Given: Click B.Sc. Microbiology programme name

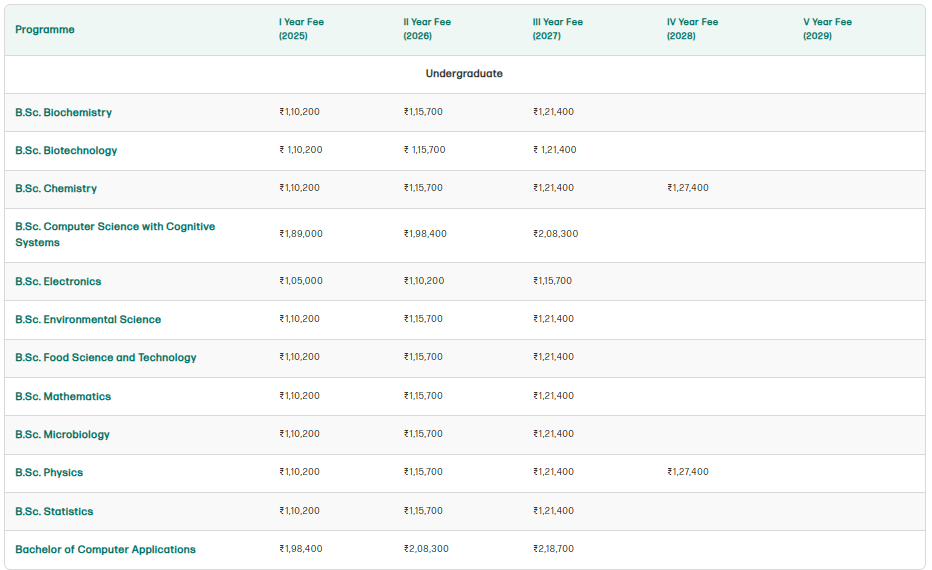Looking at the screenshot, I should click(62, 435).
